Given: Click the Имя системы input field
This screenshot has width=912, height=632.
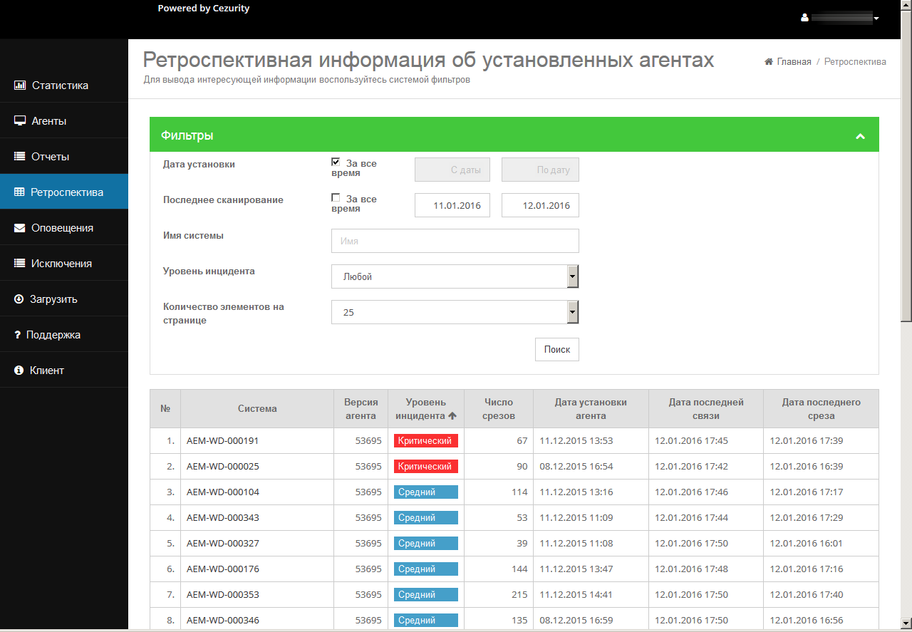Looking at the screenshot, I should [455, 241].
